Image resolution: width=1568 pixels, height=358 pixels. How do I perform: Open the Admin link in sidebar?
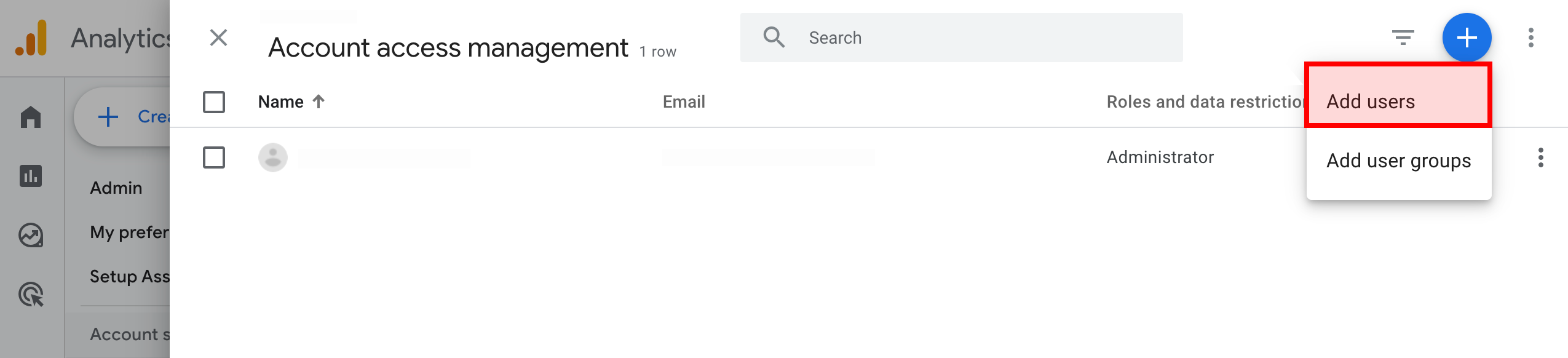[116, 188]
